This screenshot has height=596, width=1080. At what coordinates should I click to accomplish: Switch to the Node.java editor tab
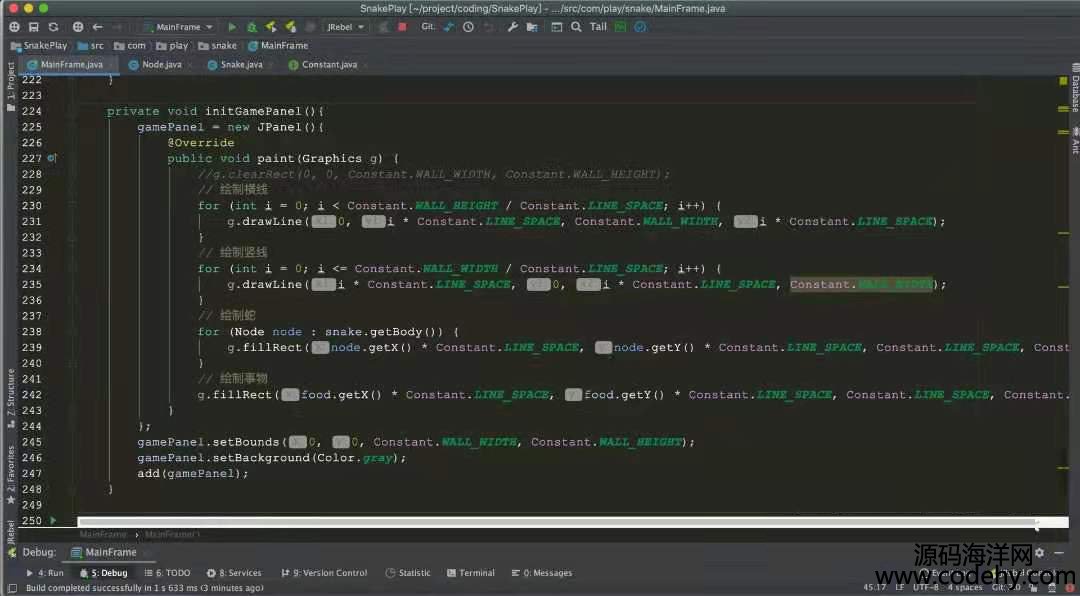pyautogui.click(x=156, y=65)
